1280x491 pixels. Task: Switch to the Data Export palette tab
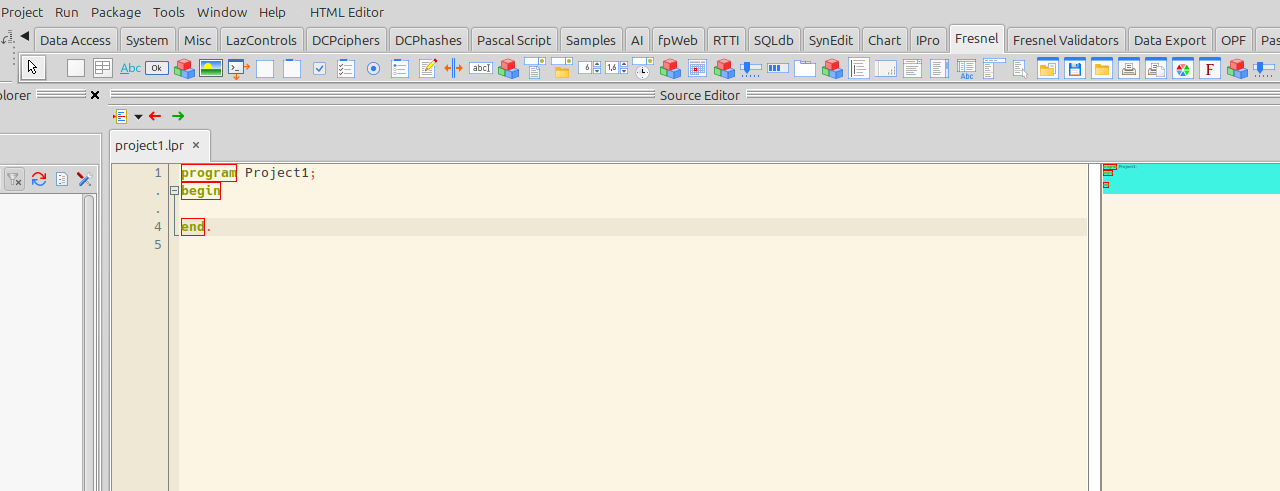coord(1170,40)
